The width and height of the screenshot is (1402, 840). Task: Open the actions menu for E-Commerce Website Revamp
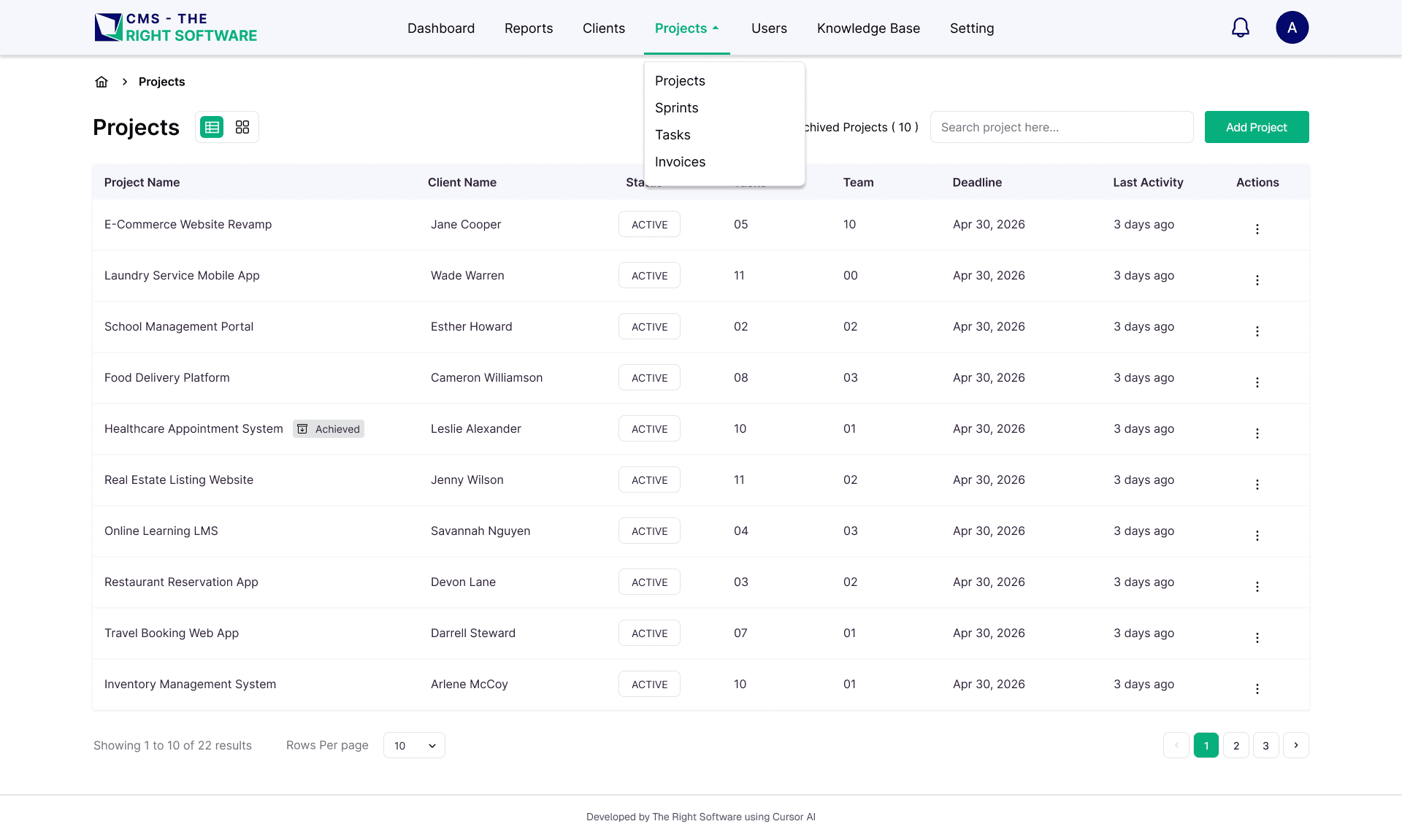click(1257, 228)
